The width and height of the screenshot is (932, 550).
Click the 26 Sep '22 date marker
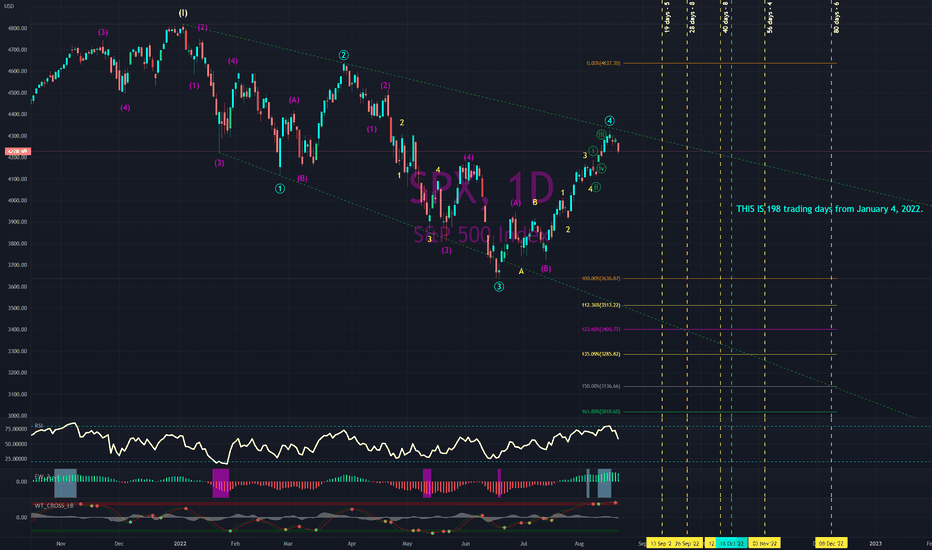tap(688, 543)
